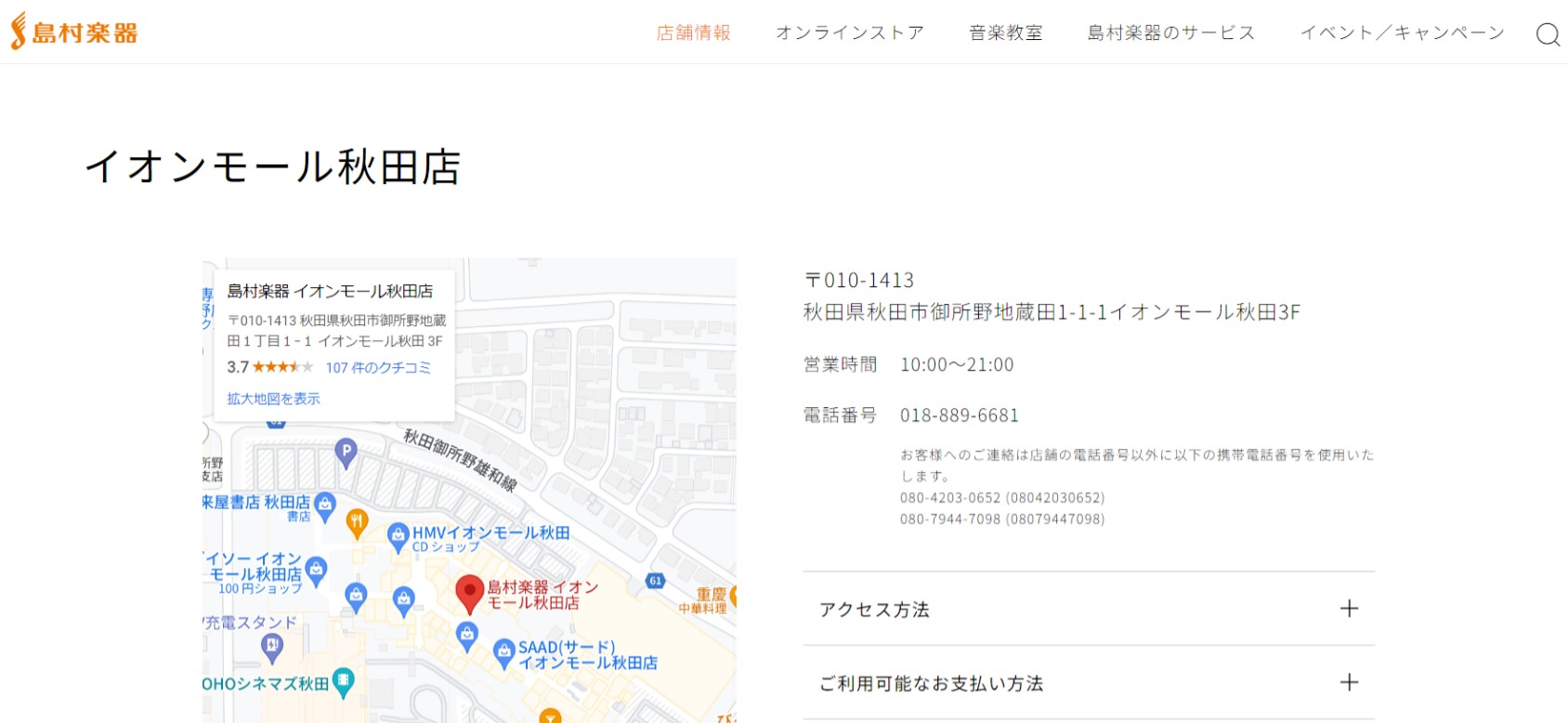Click the red 島村楽器 map pin
1568x723 pixels.
[x=470, y=594]
